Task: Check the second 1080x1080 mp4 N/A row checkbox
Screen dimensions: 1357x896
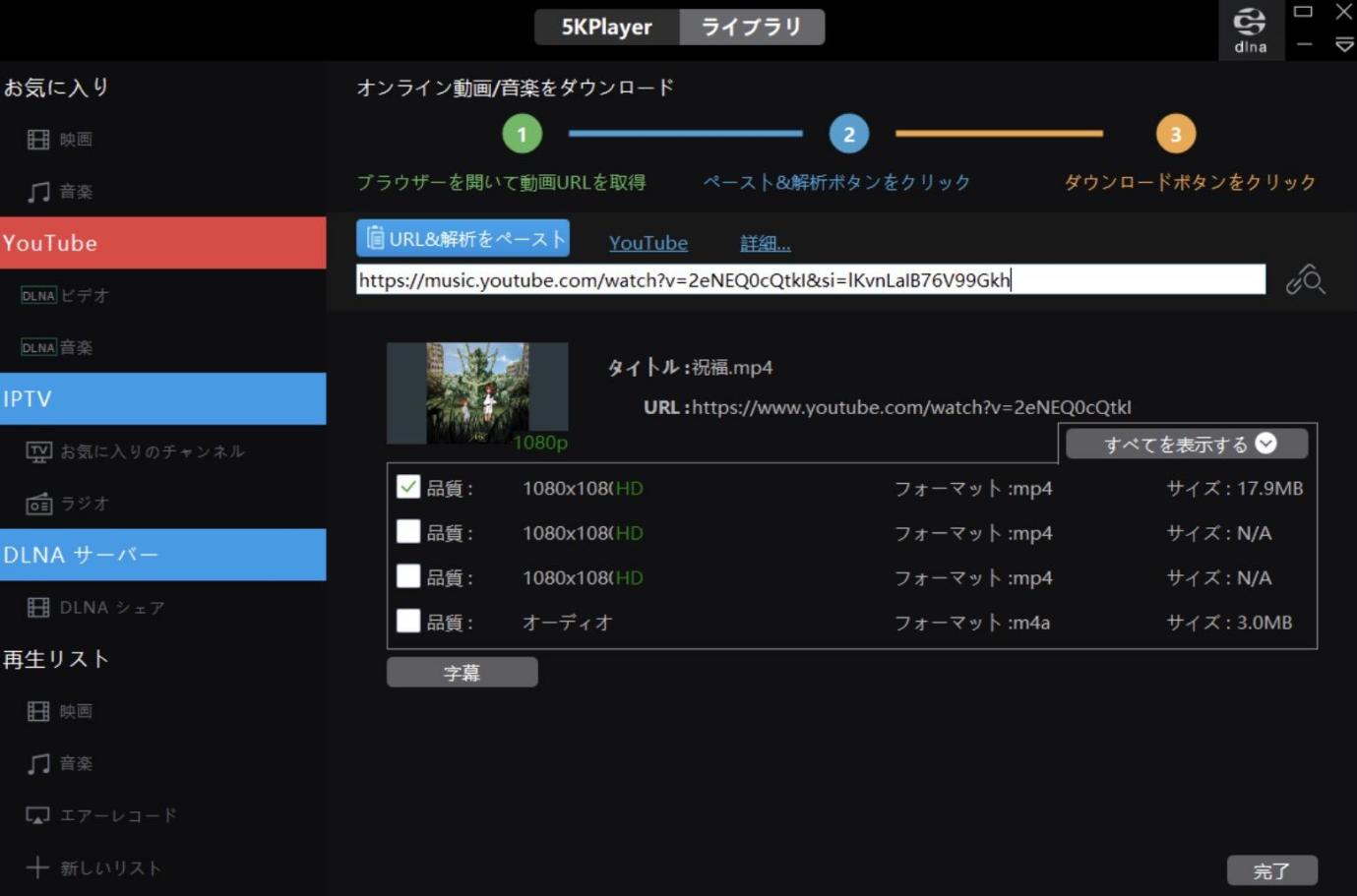Action: pyautogui.click(x=408, y=532)
